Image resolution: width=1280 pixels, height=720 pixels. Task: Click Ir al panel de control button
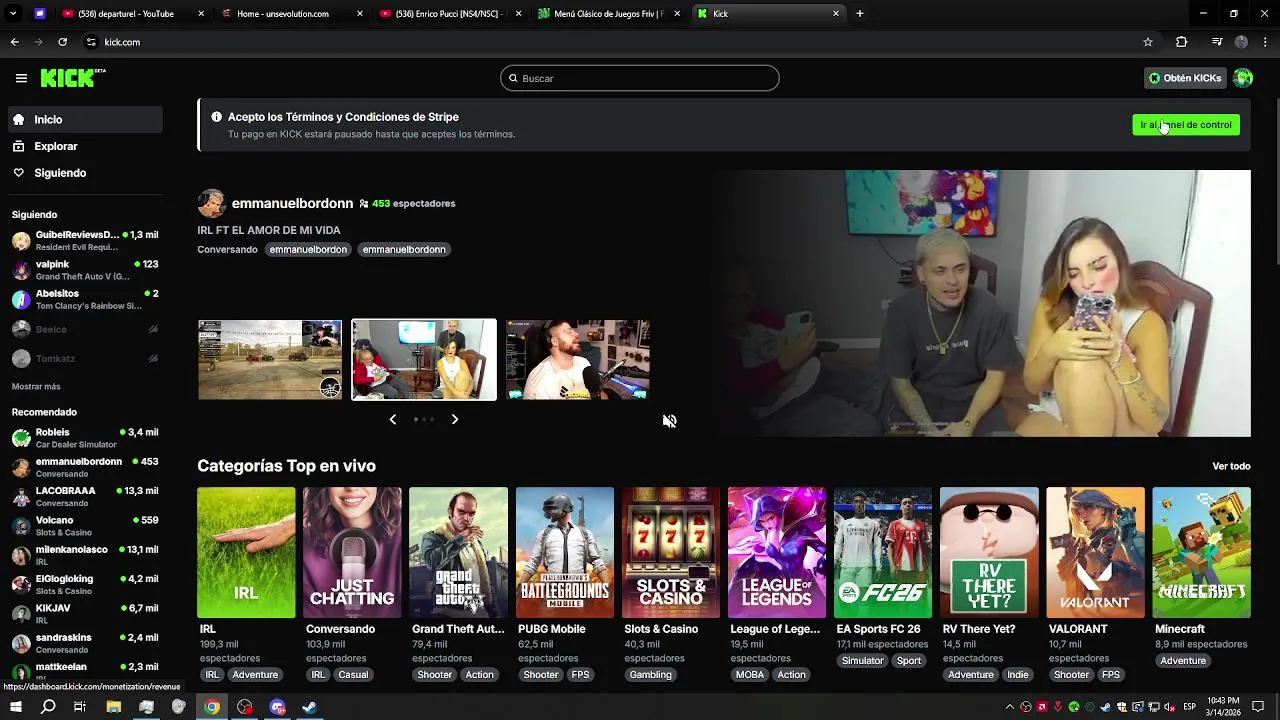coord(1186,125)
